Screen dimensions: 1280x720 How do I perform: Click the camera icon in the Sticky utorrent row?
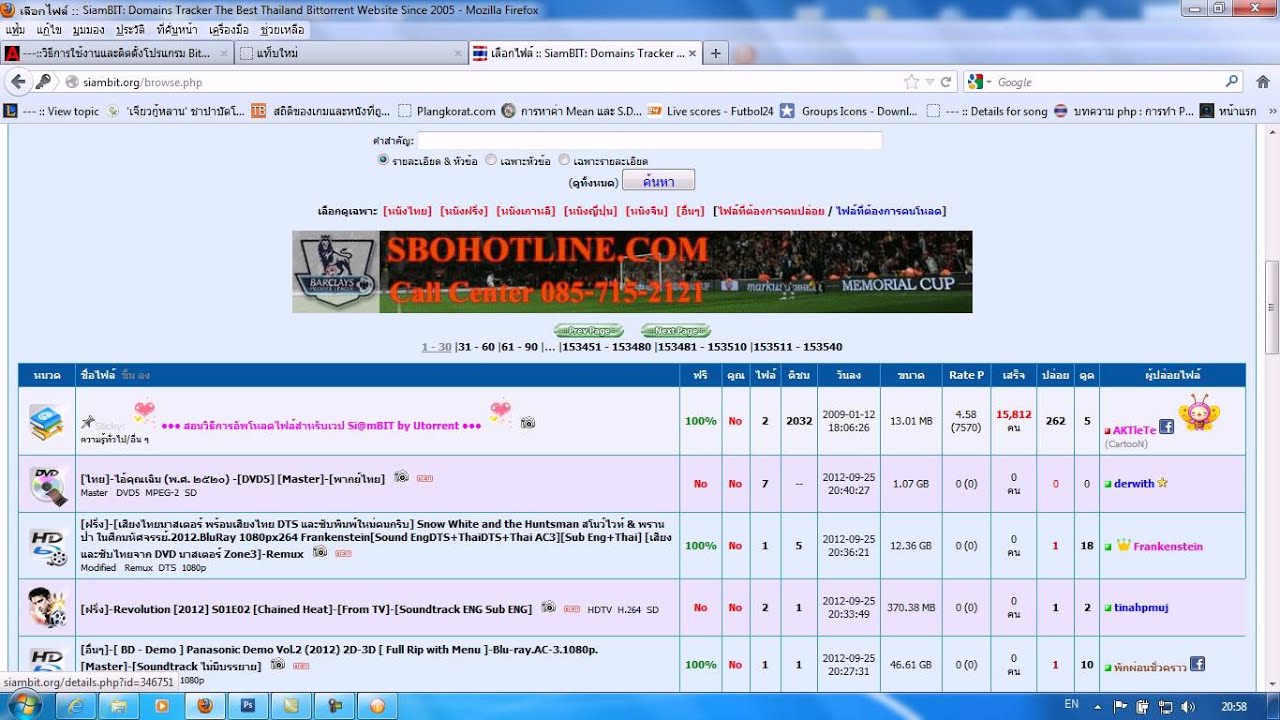point(528,423)
